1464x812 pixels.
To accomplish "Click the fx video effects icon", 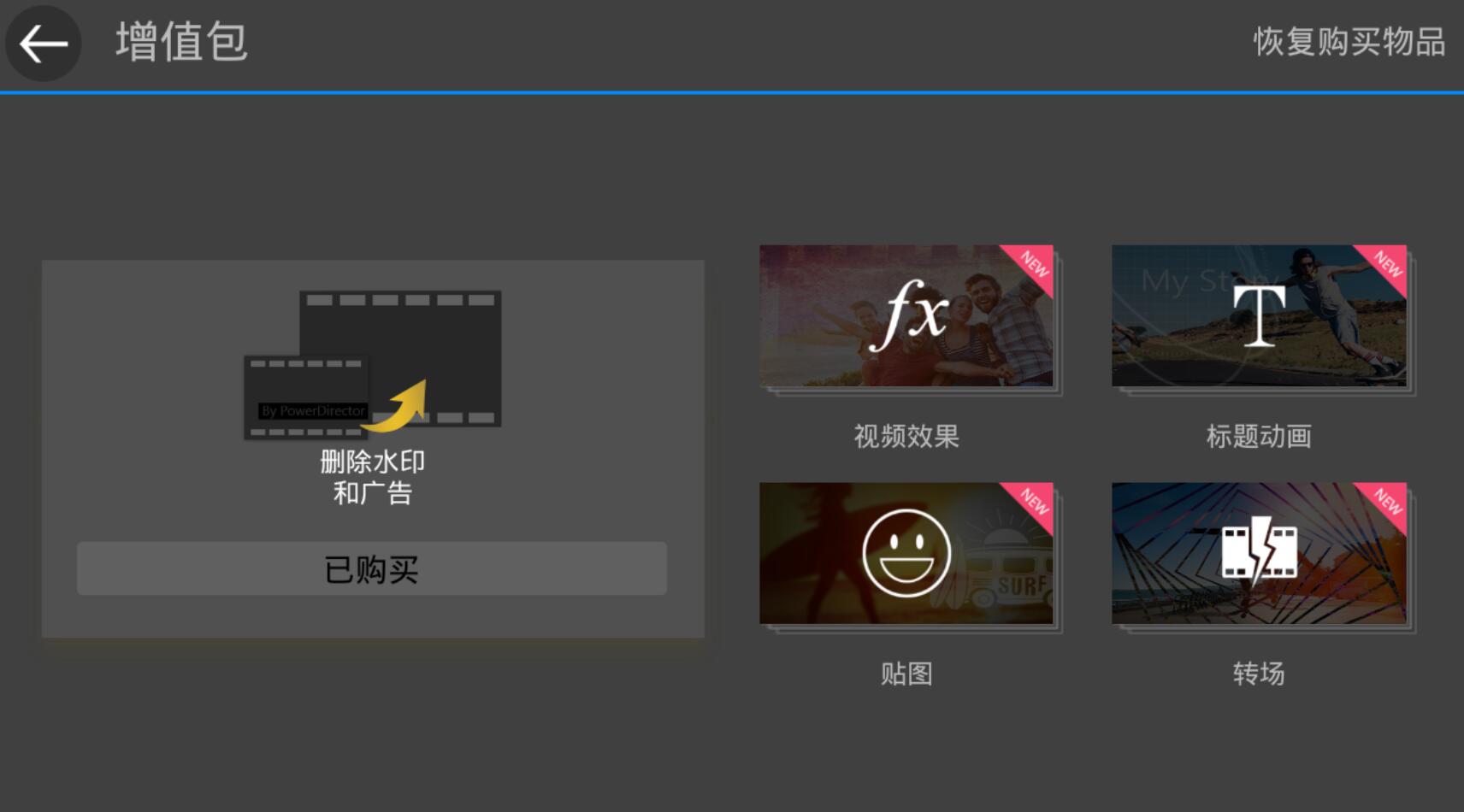I will (908, 315).
